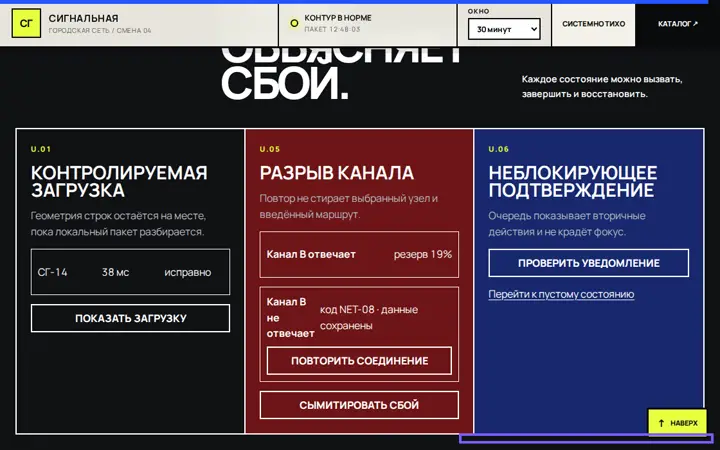
Task: Click the ГОРОДСКАЯ СЕТЬ / СМЕНА 04 subtitle
Action: 100,31
